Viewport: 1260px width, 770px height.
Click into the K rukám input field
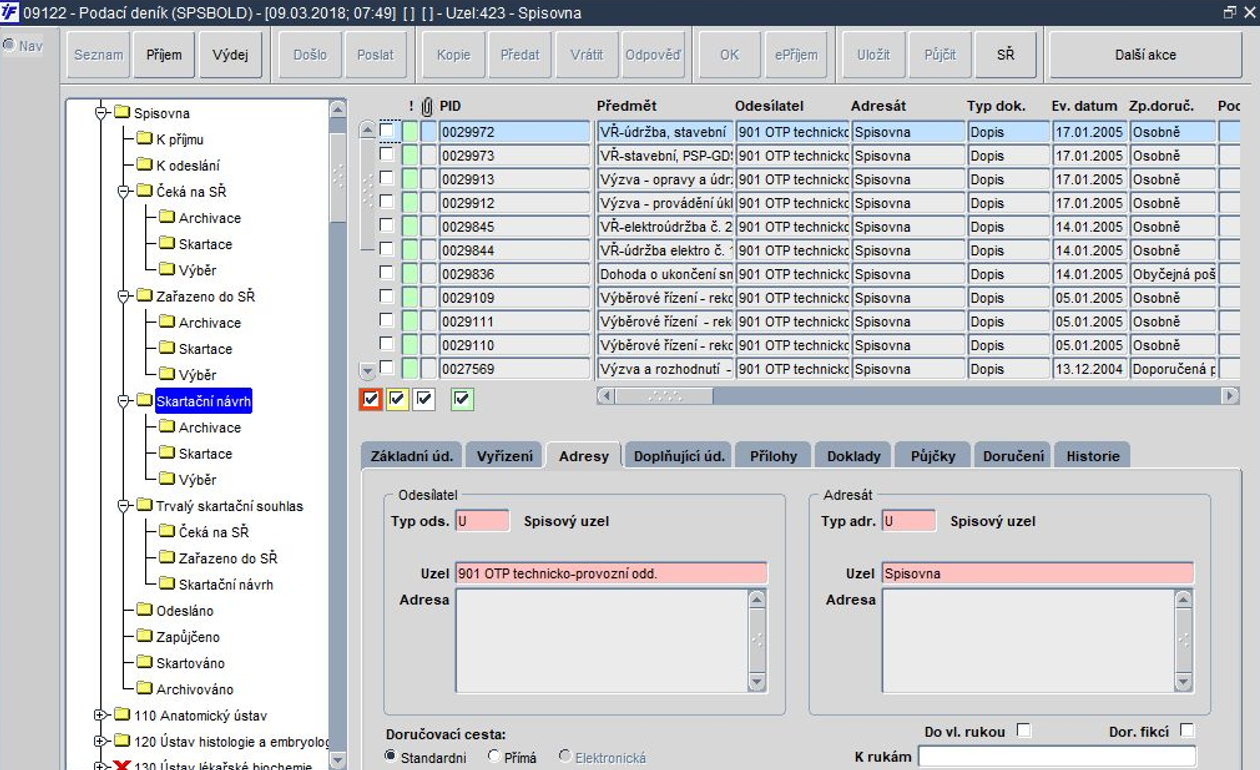(1057, 757)
